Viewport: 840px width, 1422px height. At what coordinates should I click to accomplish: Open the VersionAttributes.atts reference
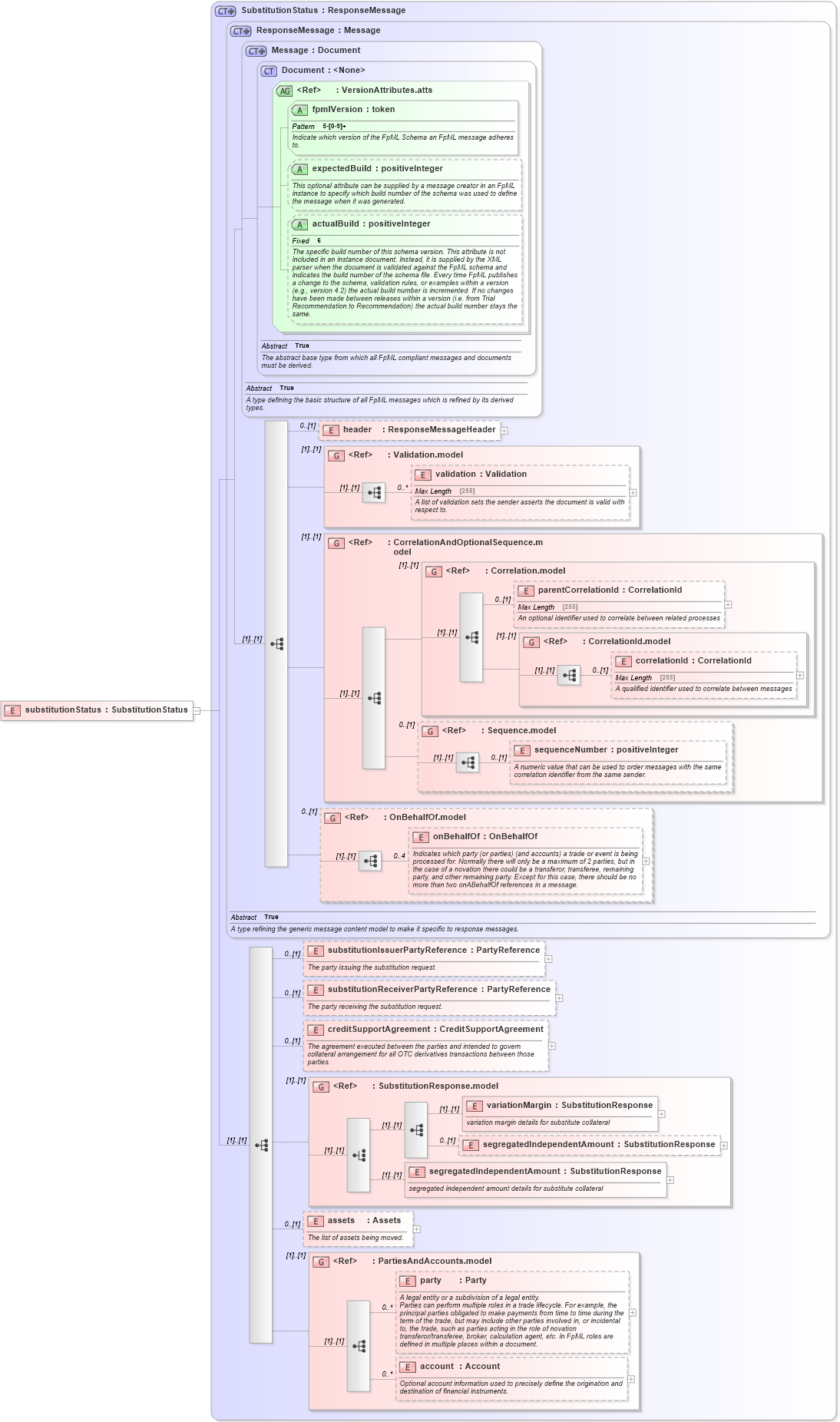387,91
